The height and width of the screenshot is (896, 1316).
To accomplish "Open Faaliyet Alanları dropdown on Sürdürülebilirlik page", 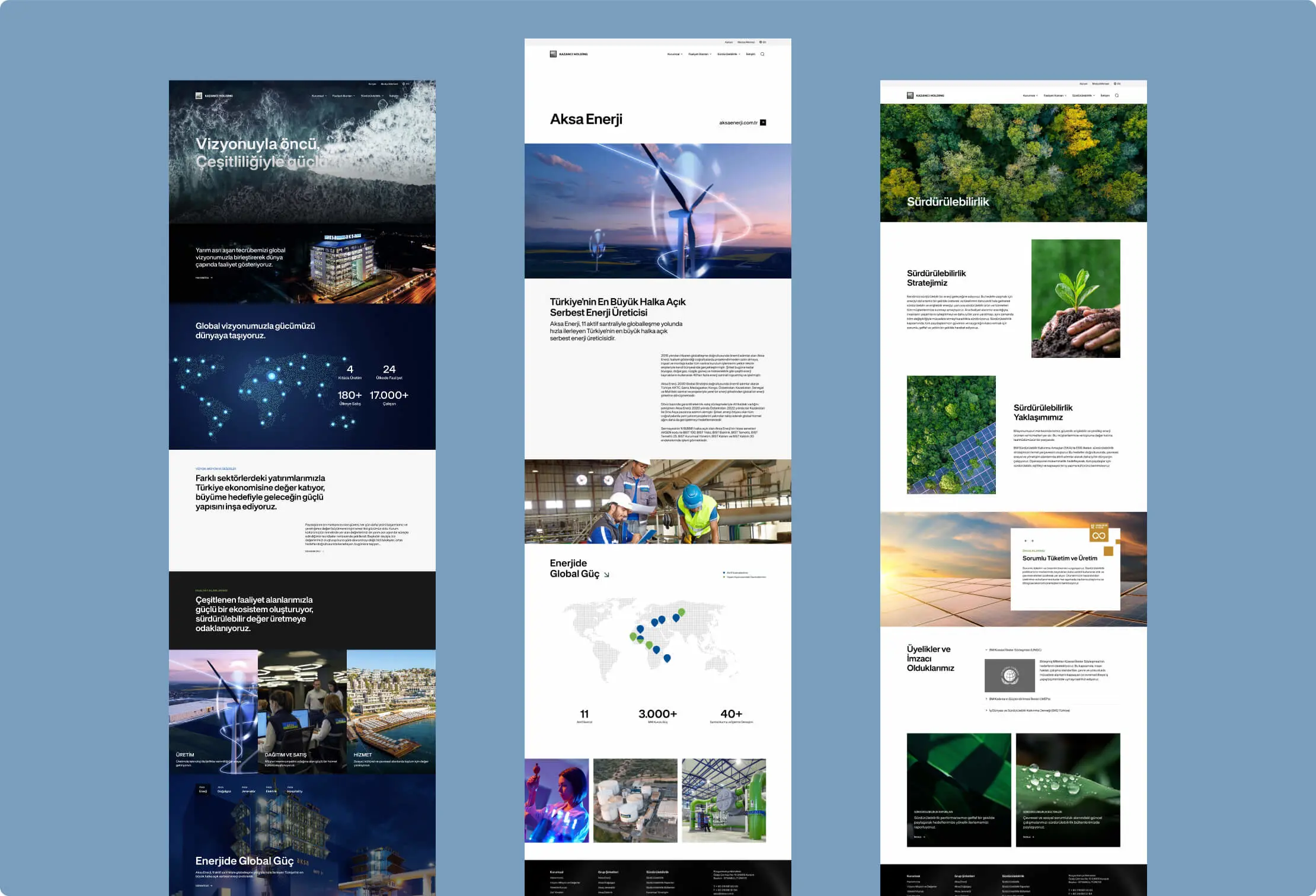I will coord(1055,95).
